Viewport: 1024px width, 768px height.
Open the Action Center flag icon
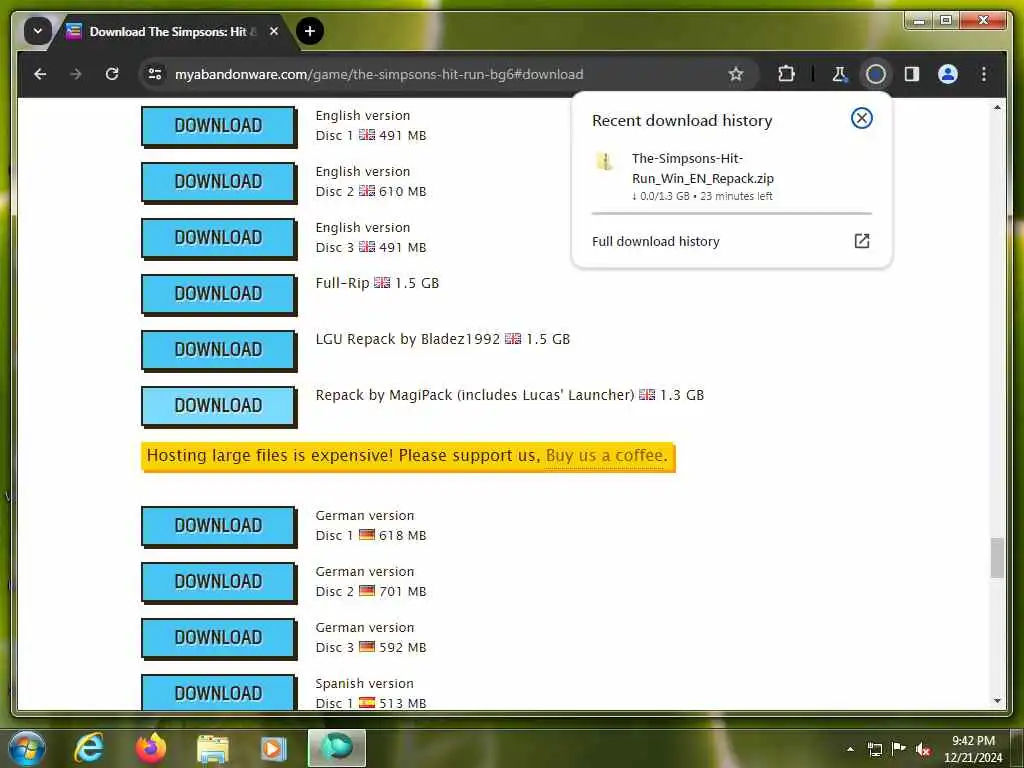(x=899, y=748)
